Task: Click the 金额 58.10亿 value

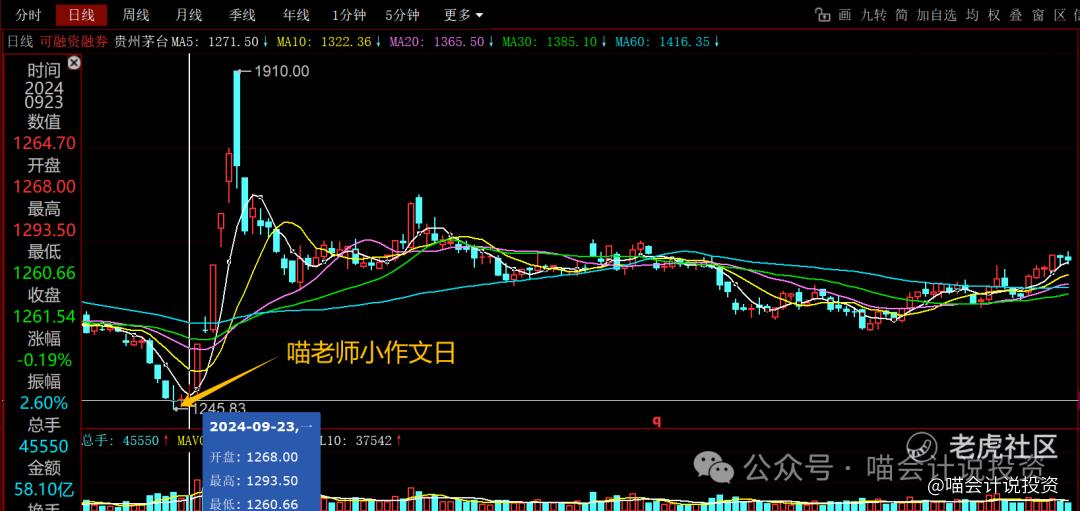Action: click(44, 490)
